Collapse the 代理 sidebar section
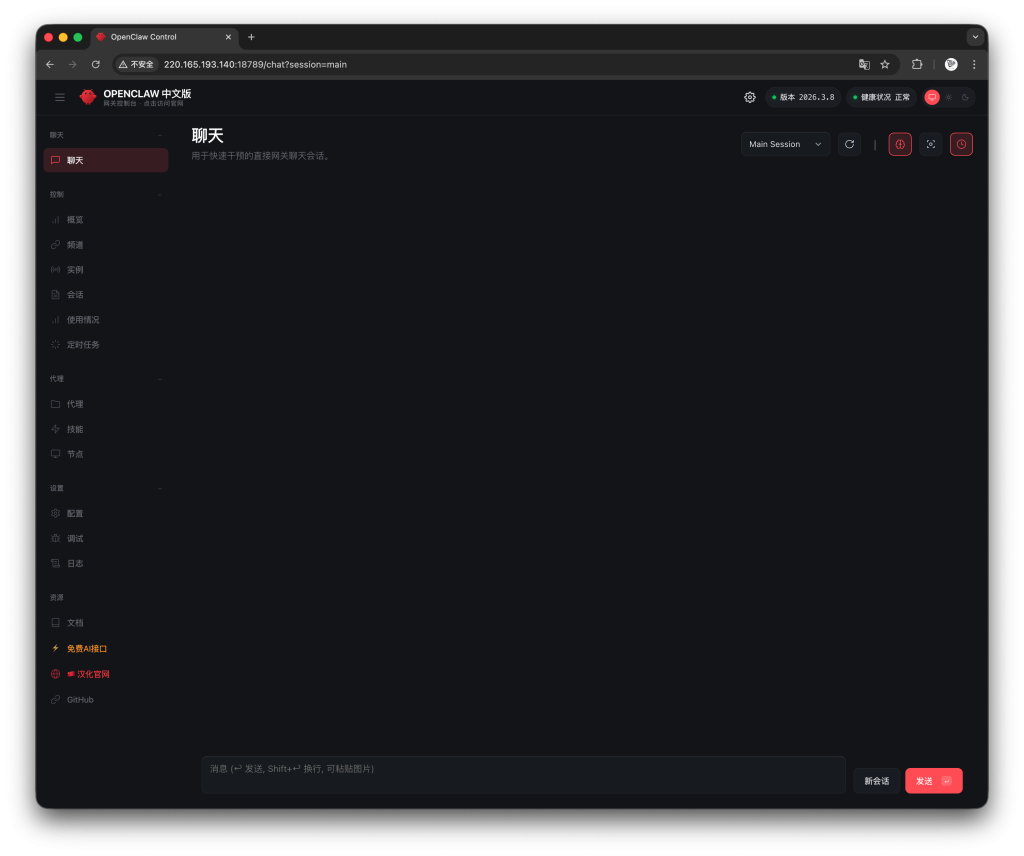The image size is (1024, 856). tap(160, 379)
